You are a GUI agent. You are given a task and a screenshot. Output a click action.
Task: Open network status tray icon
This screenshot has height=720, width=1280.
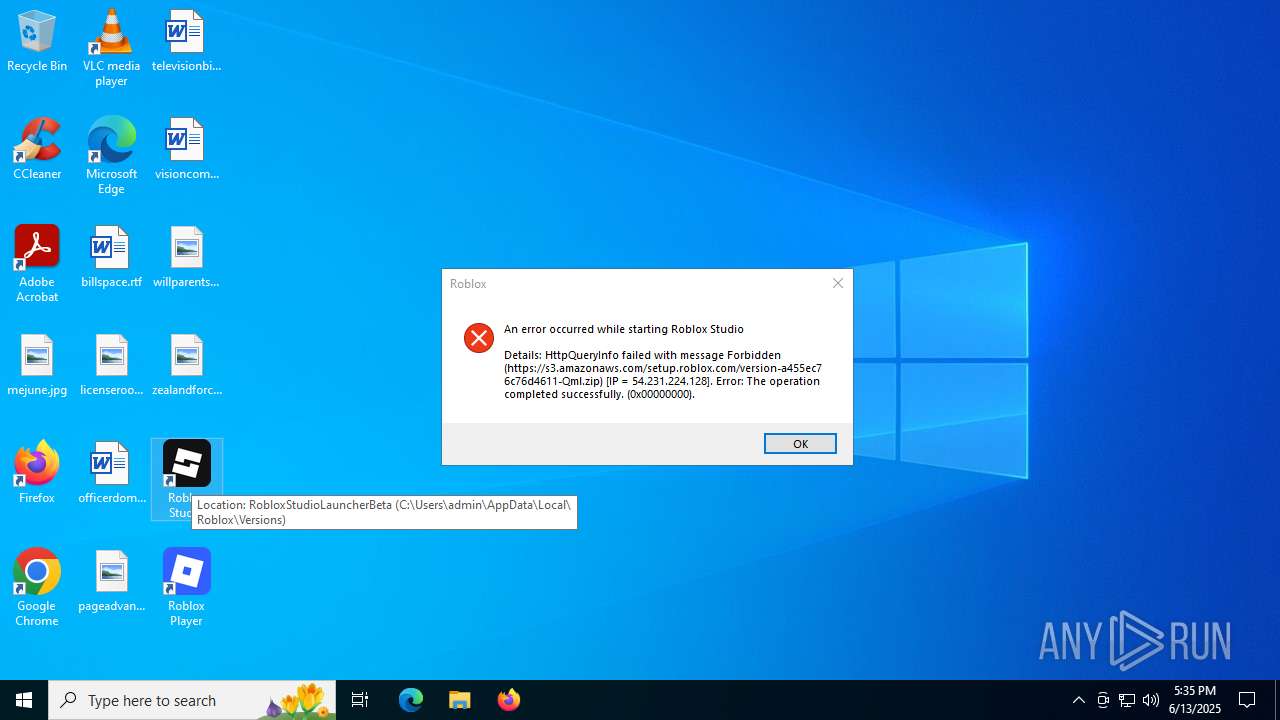click(1127, 700)
